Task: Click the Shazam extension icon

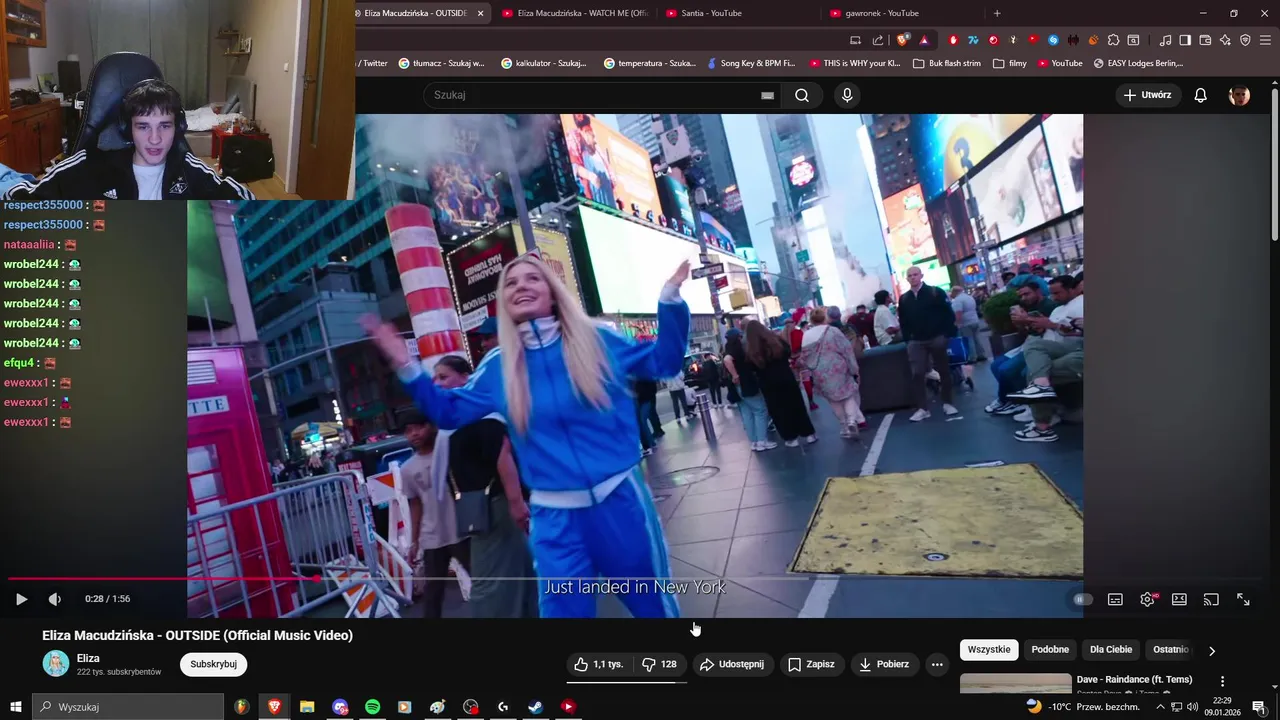Action: [1053, 40]
